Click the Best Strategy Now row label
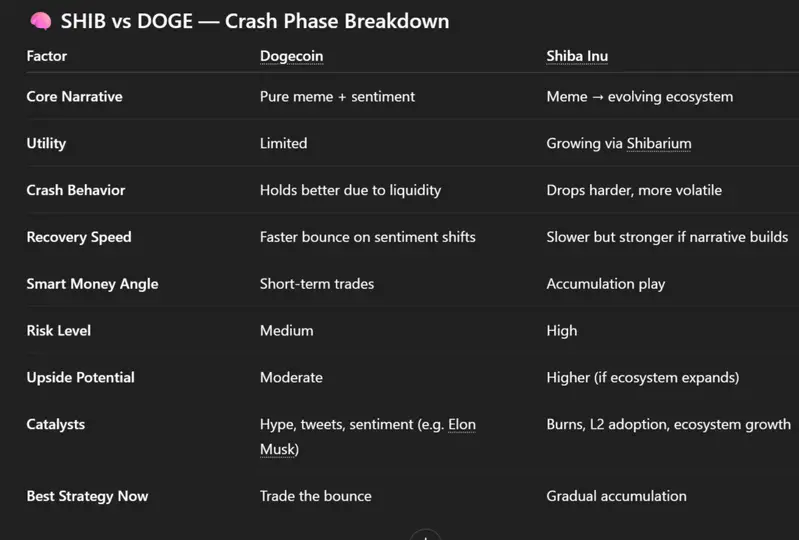Screen dimensions: 799x540 click(x=87, y=496)
